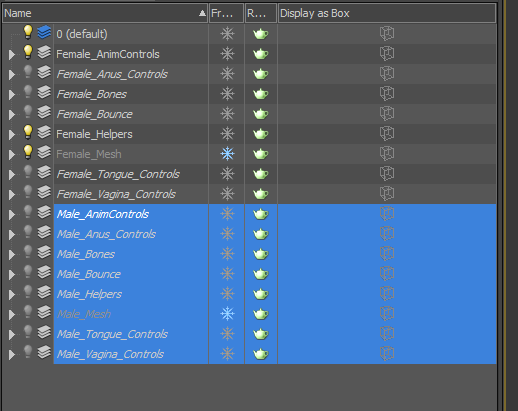The width and height of the screenshot is (518, 411).
Task: Show Male_Helpers layer via lightbulb
Action: coord(28,292)
